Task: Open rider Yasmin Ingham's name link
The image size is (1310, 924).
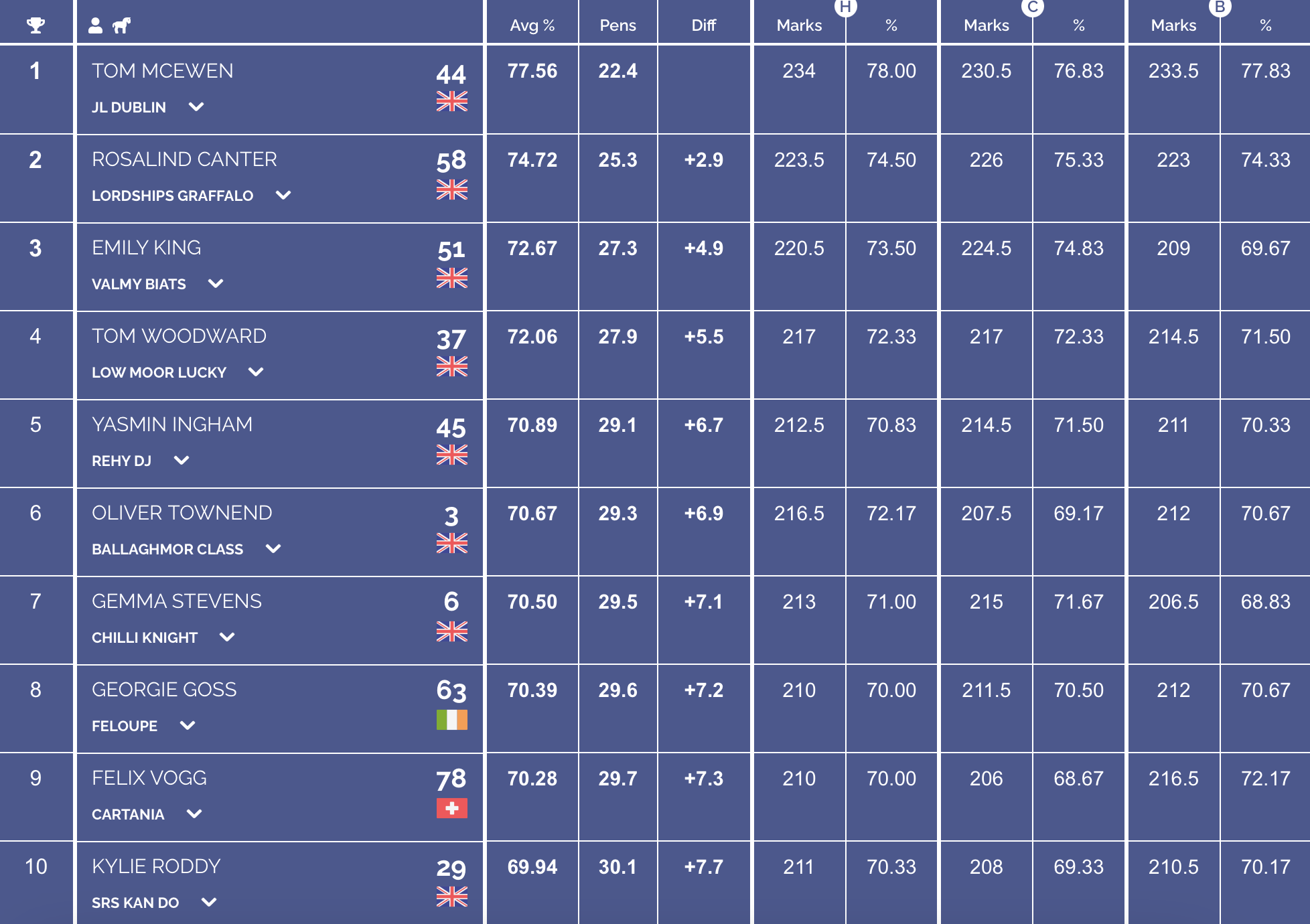Action: (x=172, y=425)
